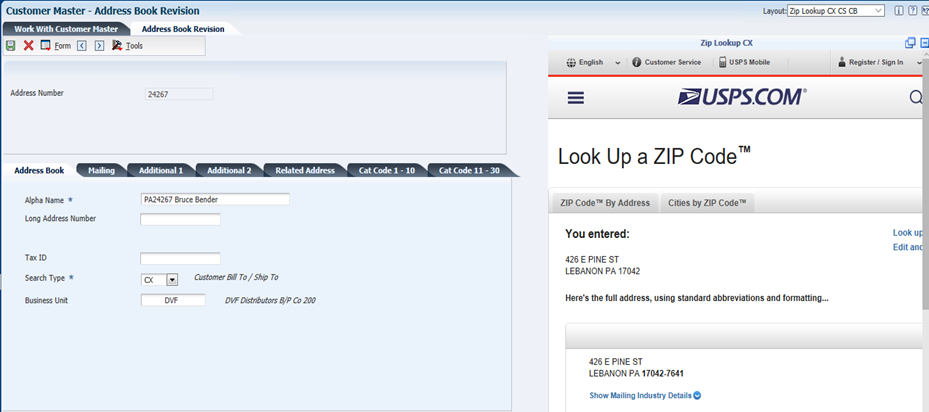The height and width of the screenshot is (412, 929).
Task: Expand the Mailing Industry Details arrow icon
Action: coord(697,395)
